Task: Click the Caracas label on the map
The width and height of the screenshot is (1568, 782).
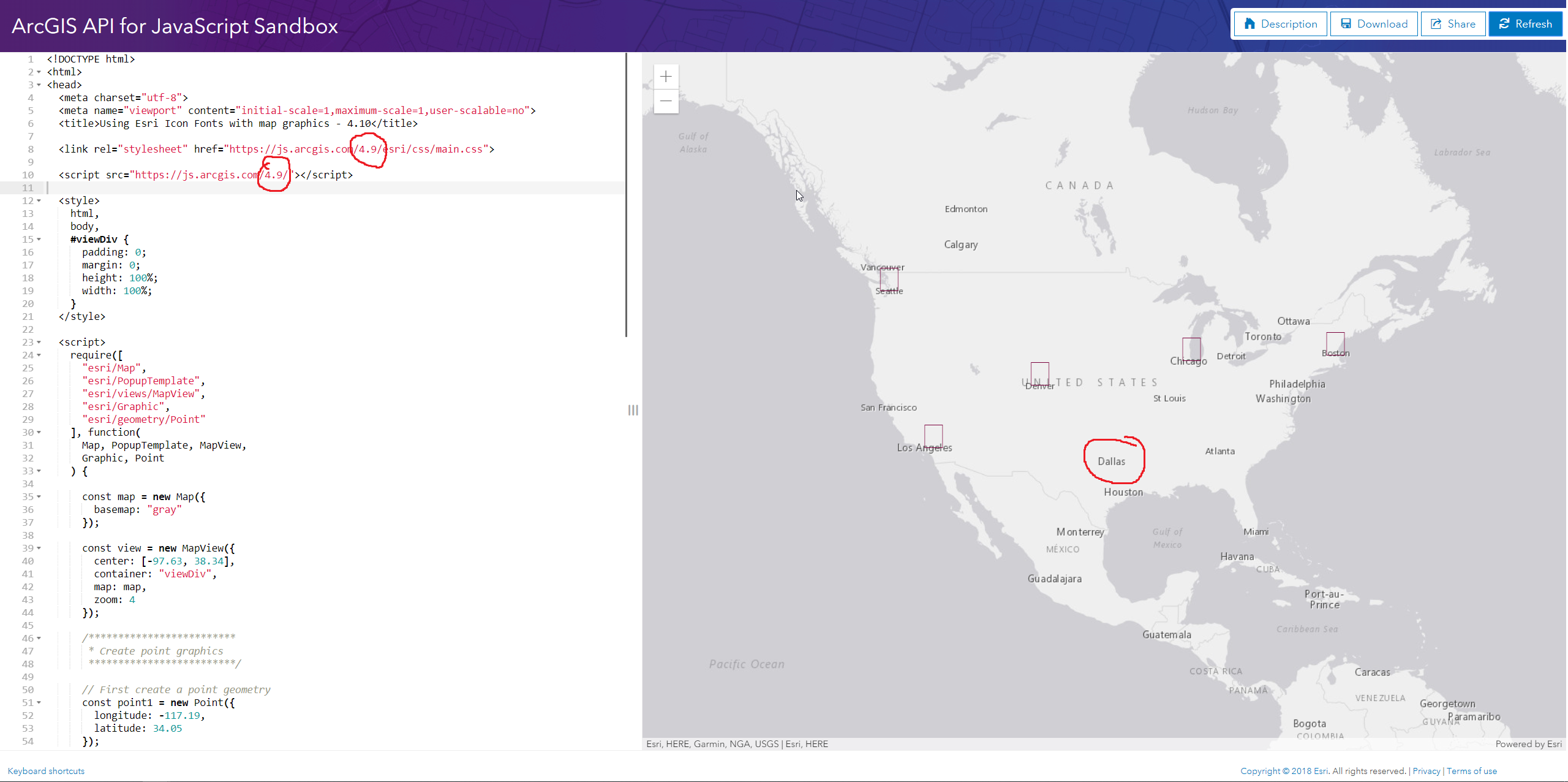Action: [1372, 672]
